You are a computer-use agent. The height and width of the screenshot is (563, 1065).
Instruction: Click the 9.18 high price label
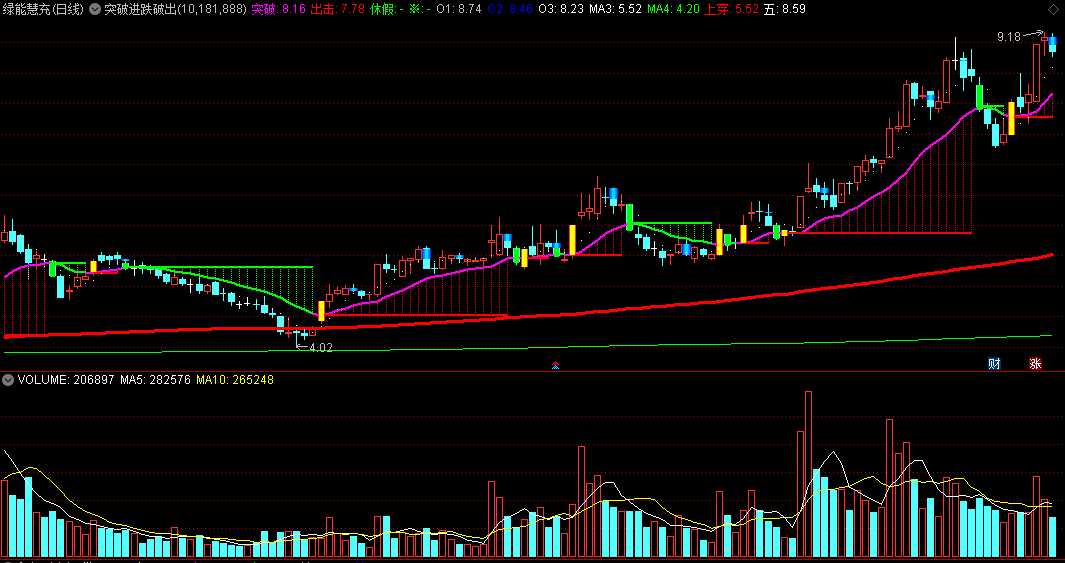[1009, 37]
